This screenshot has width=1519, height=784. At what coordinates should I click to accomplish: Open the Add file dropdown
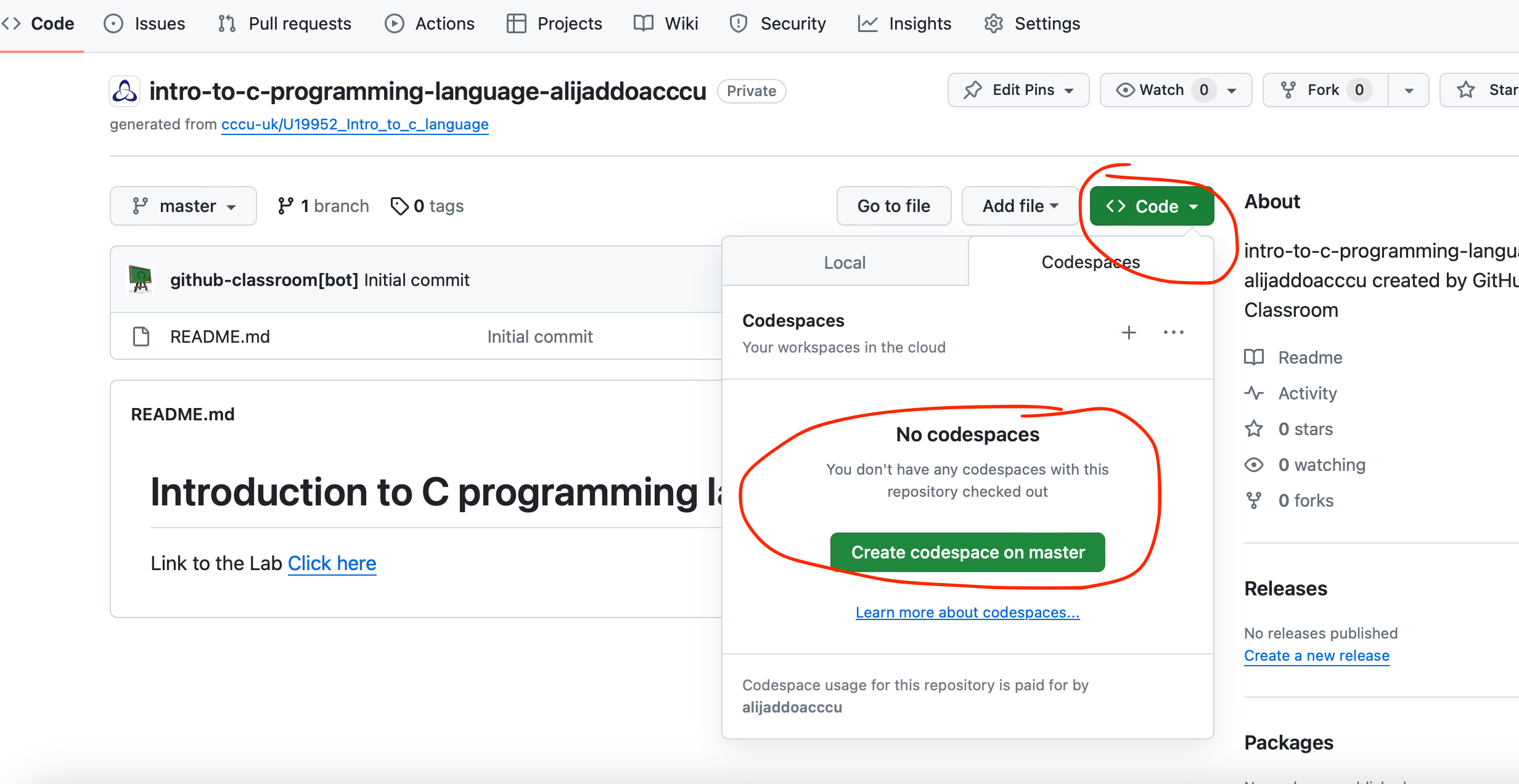(1020, 206)
